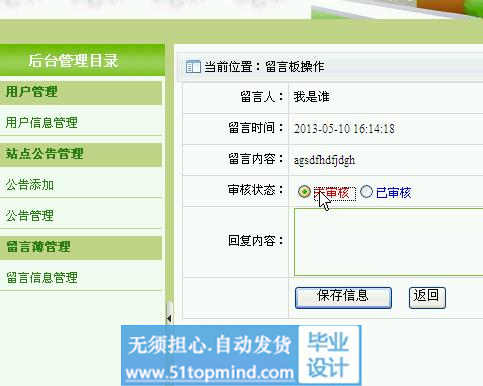The image size is (483, 386).
Task: Open the www.51topmind.com banner link
Action: click(x=210, y=373)
